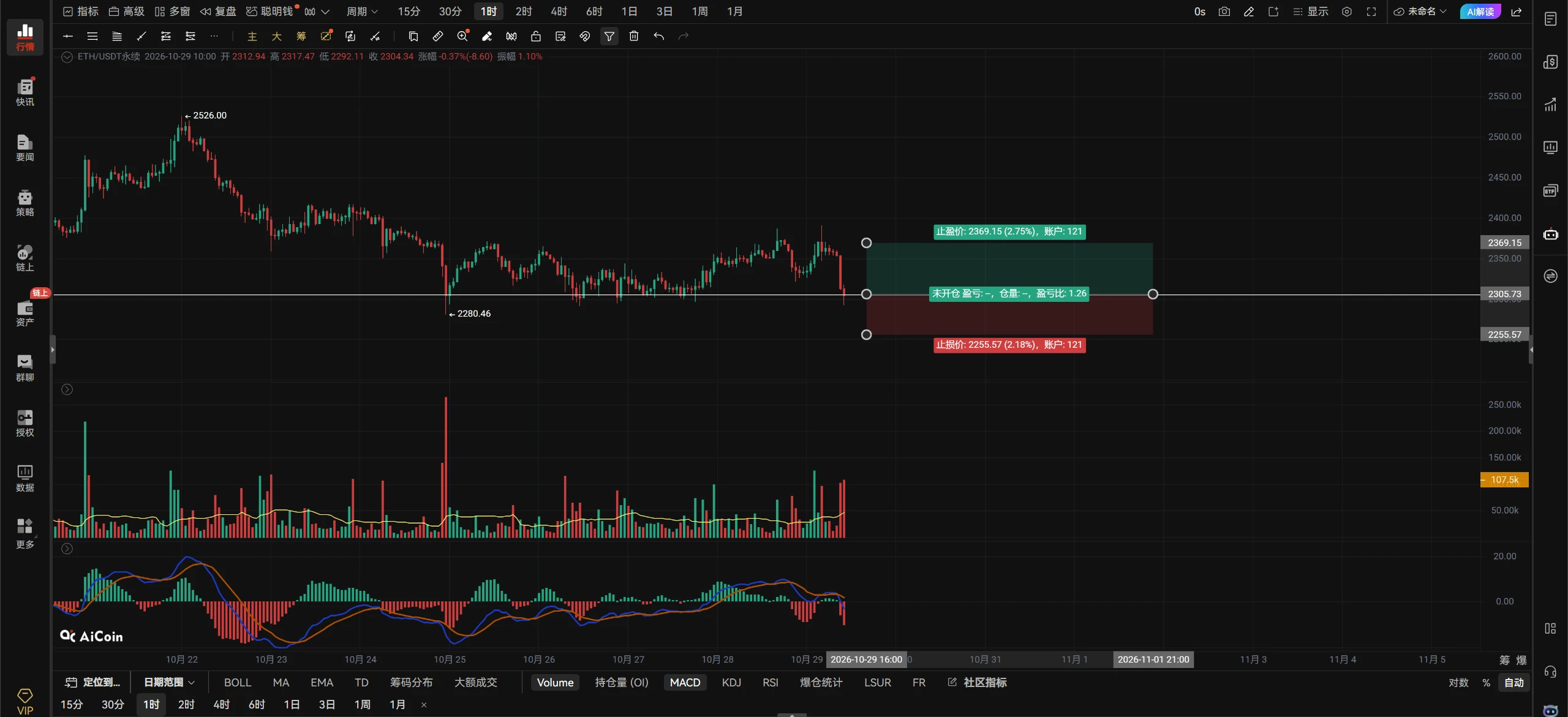This screenshot has height=717, width=1568.
Task: Collapse the MACD pane circle arrow
Action: coord(67,549)
